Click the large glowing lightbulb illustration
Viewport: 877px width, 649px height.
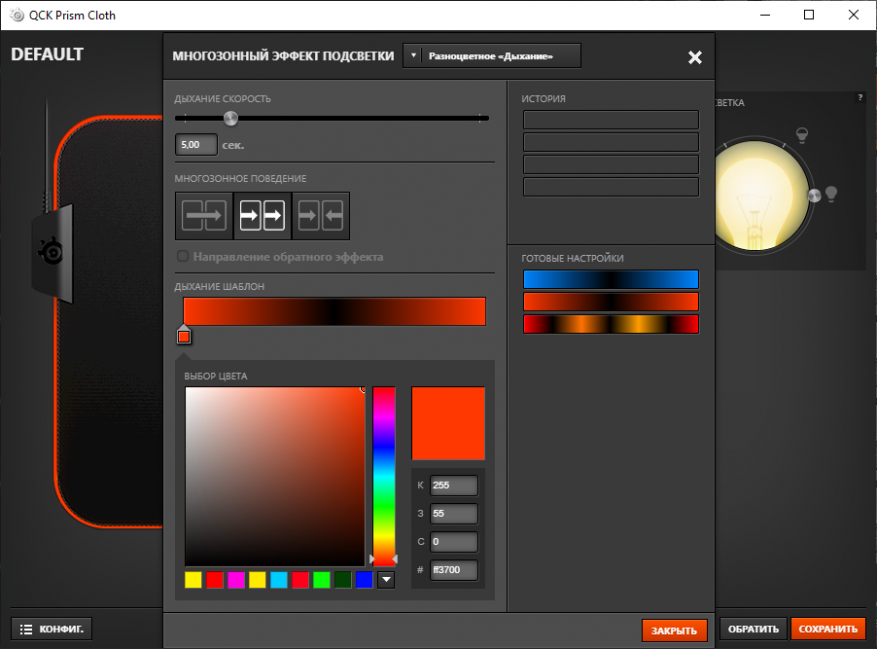pyautogui.click(x=755, y=196)
